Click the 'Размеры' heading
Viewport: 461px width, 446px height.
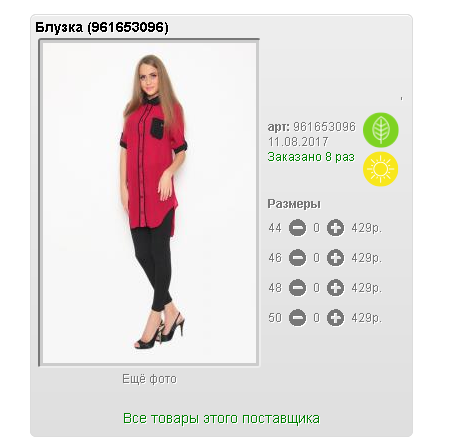coord(294,204)
